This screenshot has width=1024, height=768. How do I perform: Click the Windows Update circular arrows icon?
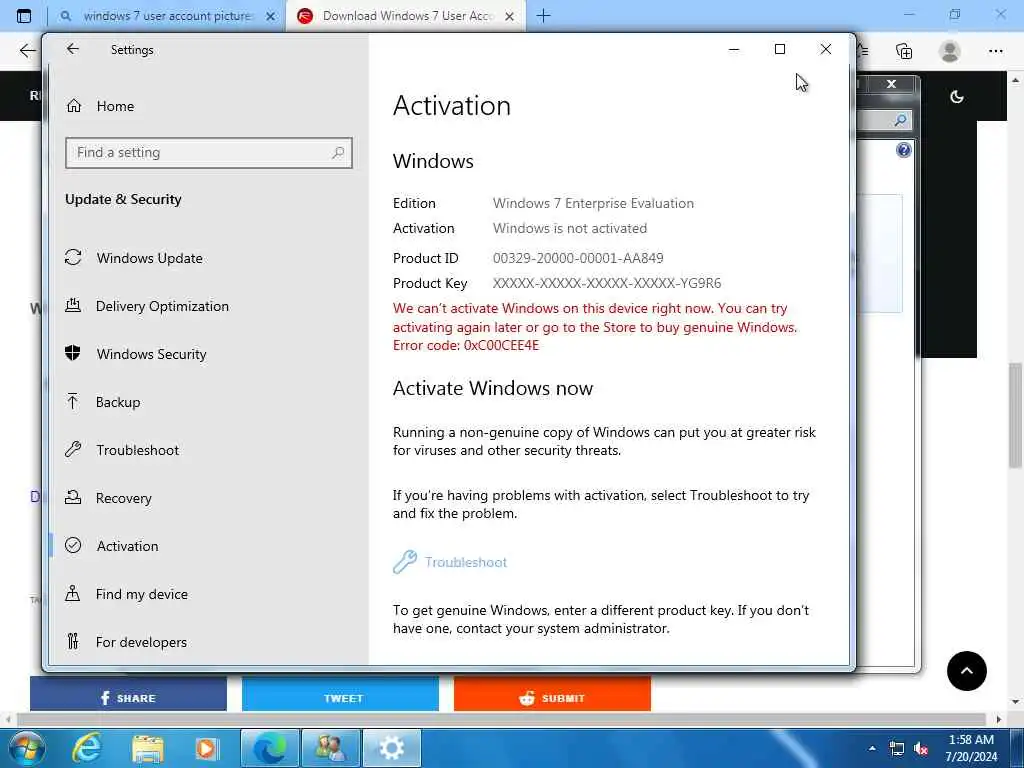click(x=73, y=257)
